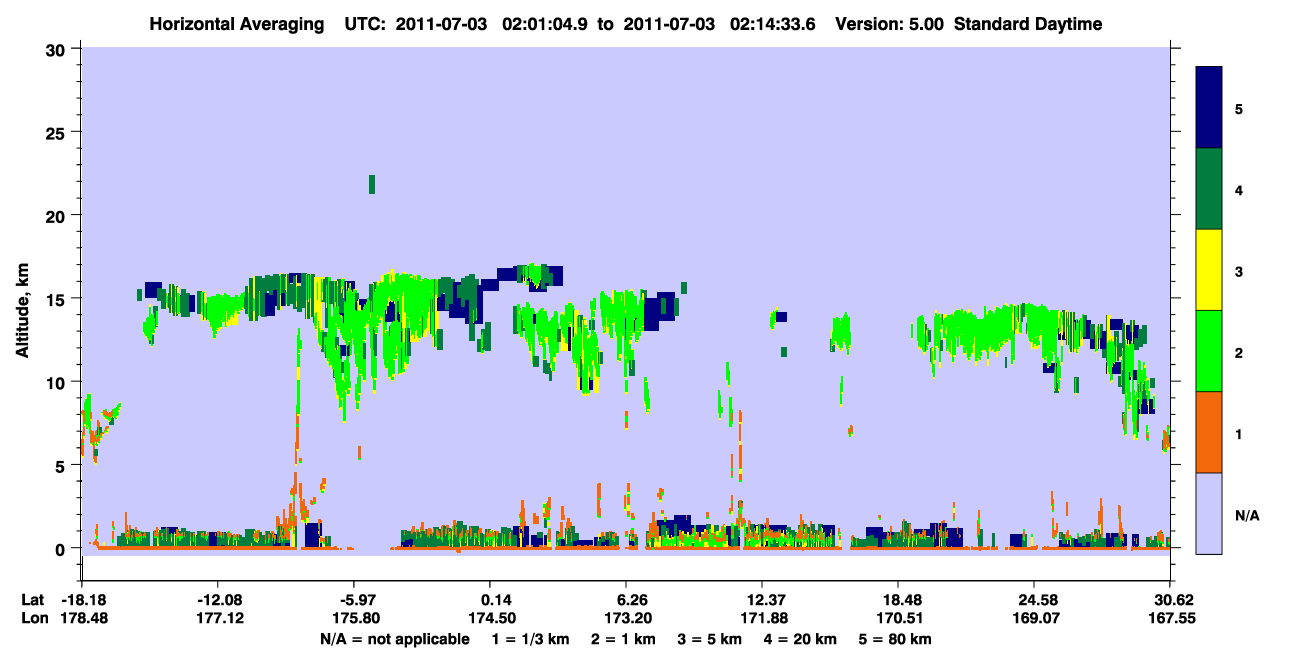Click the 20 altitude tick label

coord(58,216)
